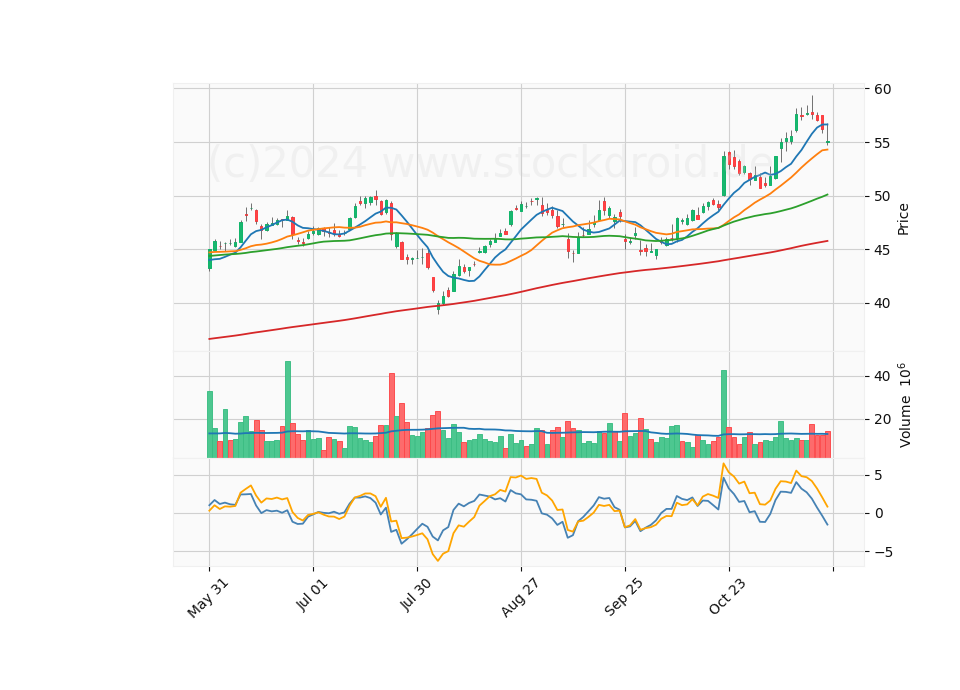960x690 pixels.
Task: Click the Volume axis title
Action: tap(904, 405)
